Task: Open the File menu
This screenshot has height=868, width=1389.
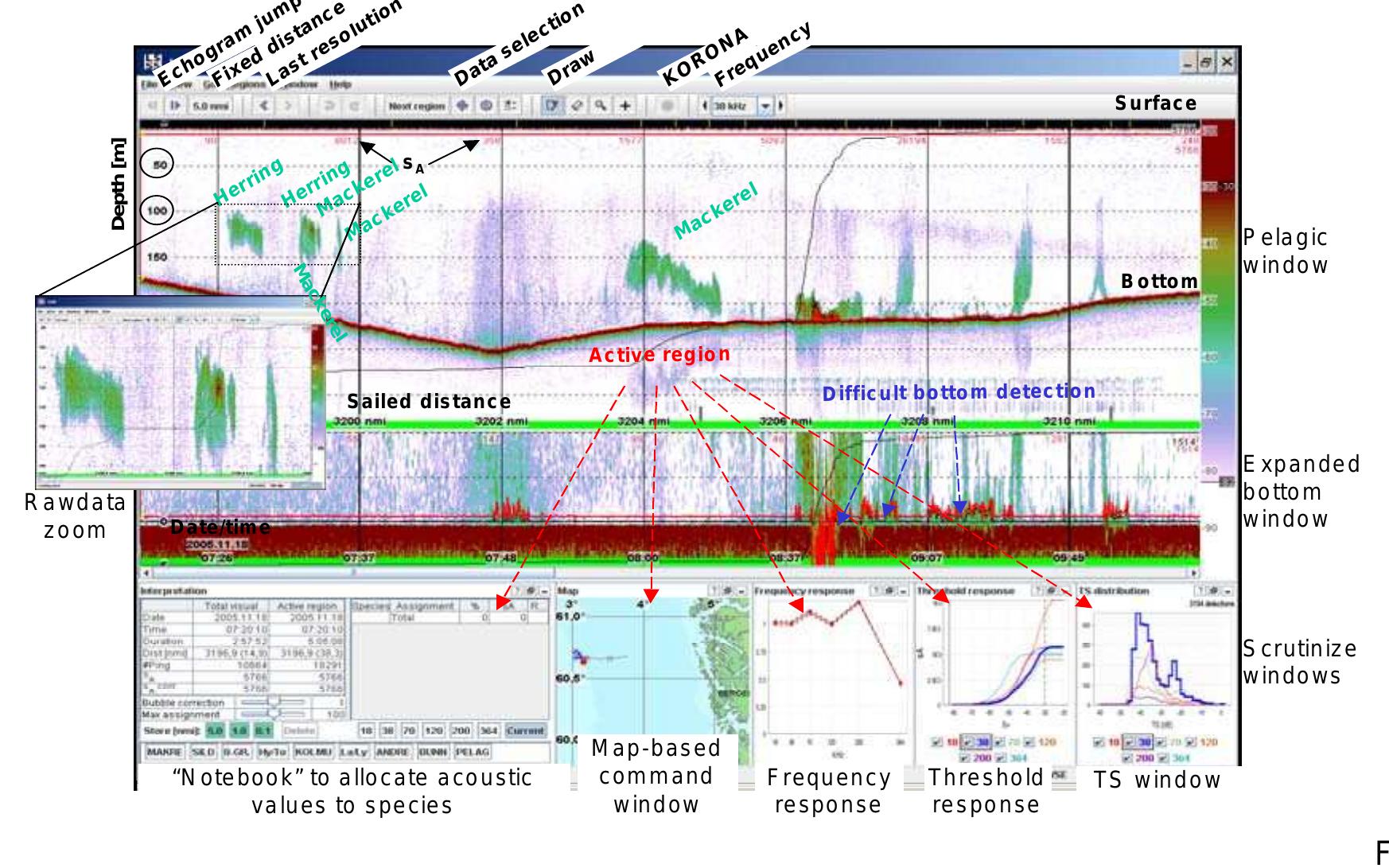Action: [148, 84]
